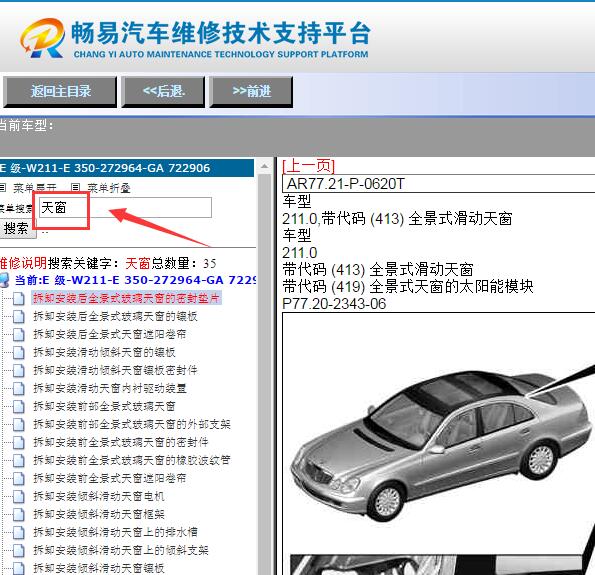Screen dimensions: 595x575
Task: Click the computer icon beside 当前:E 级-W211
Action: [x=5, y=280]
